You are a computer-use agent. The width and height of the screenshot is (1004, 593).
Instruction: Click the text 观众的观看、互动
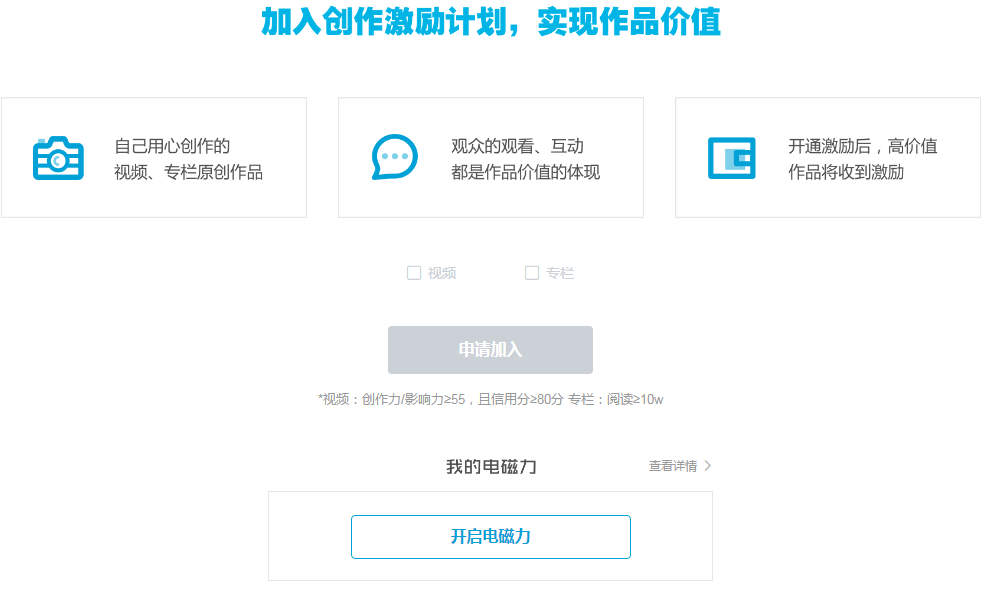tap(517, 146)
